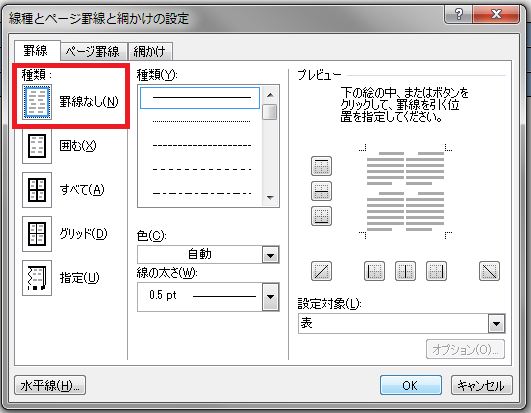Toggle the inside vertical border button
The image size is (531, 413).
(x=405, y=271)
